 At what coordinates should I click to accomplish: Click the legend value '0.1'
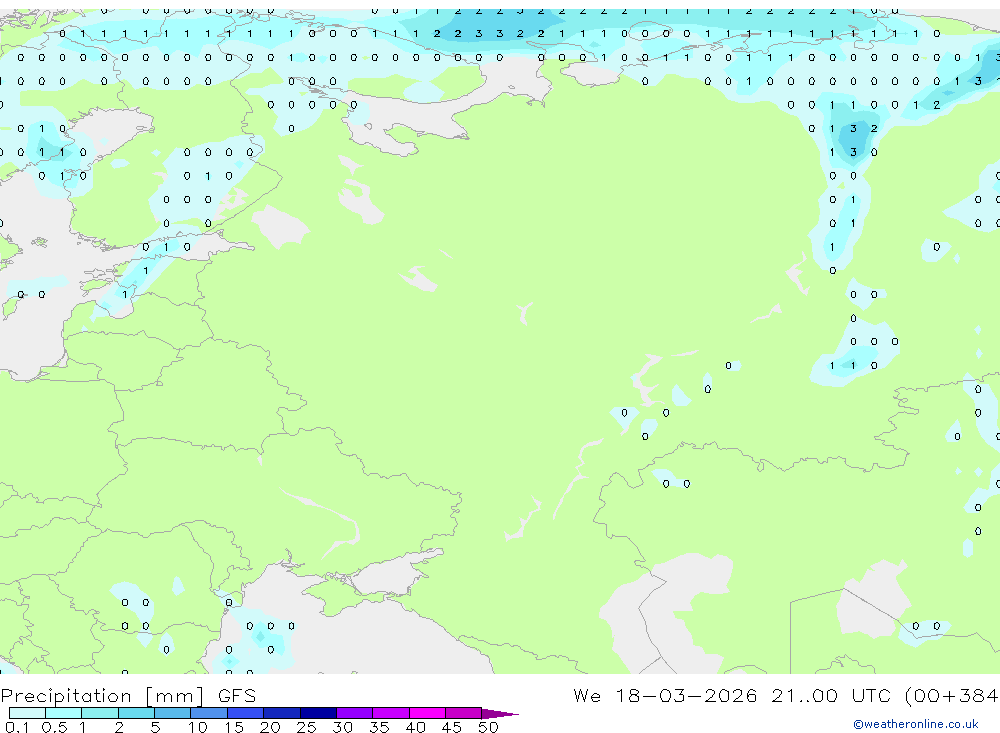(x=17, y=727)
